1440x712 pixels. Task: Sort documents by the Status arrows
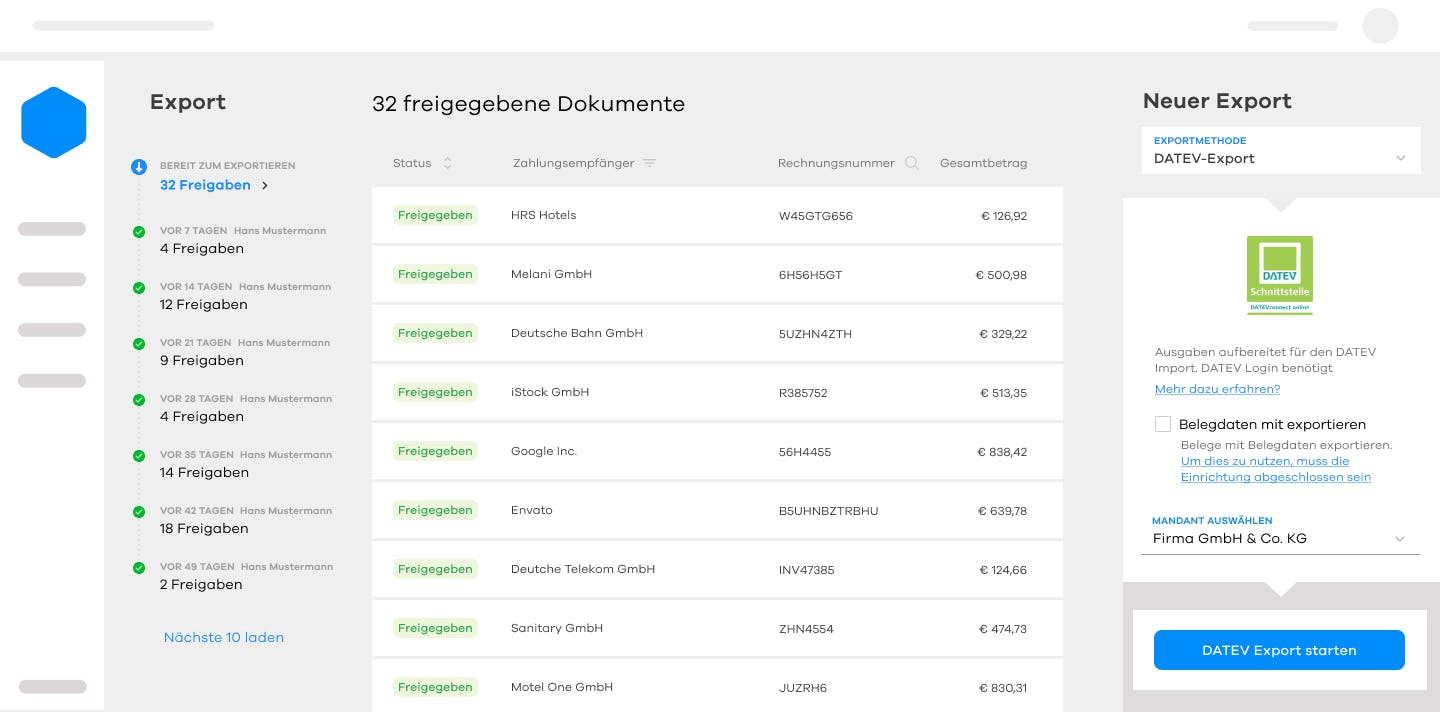447,163
